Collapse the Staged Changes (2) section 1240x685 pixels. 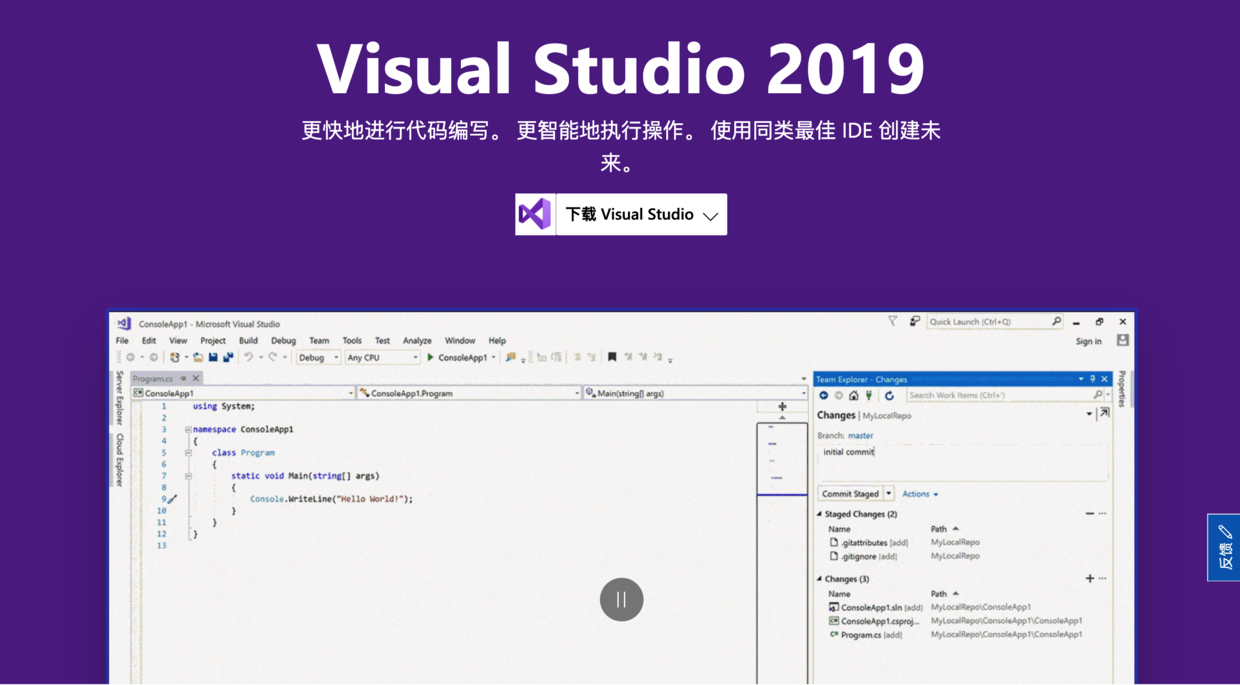[821, 513]
